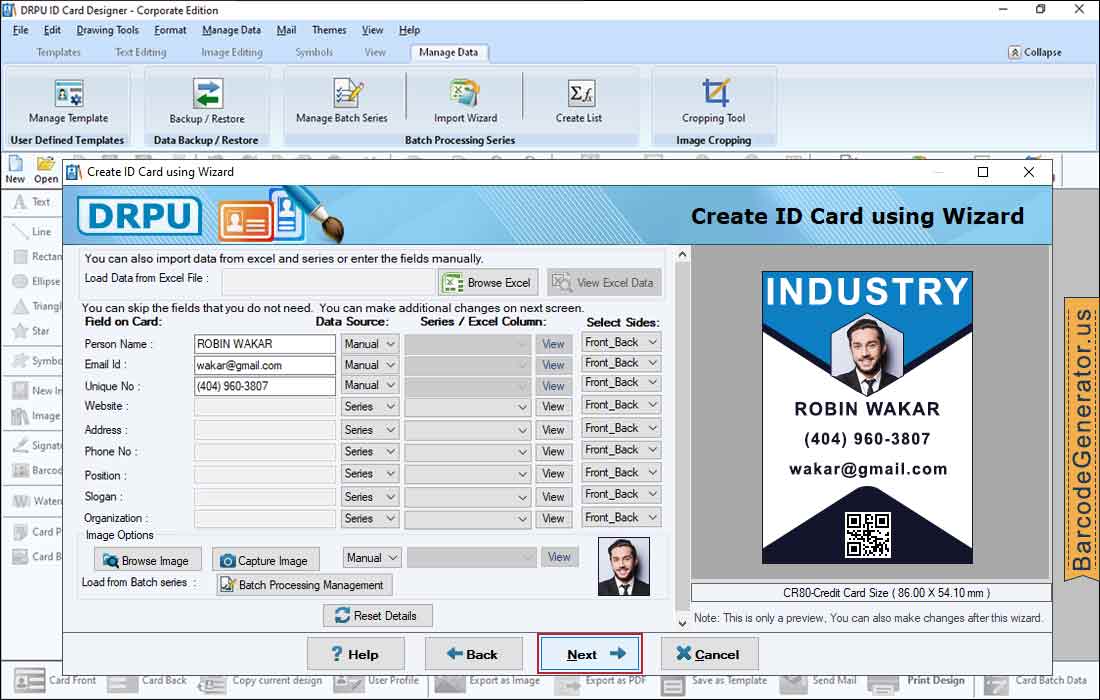Open Email Id data source dropdown
The image size is (1100, 700).
coord(370,365)
